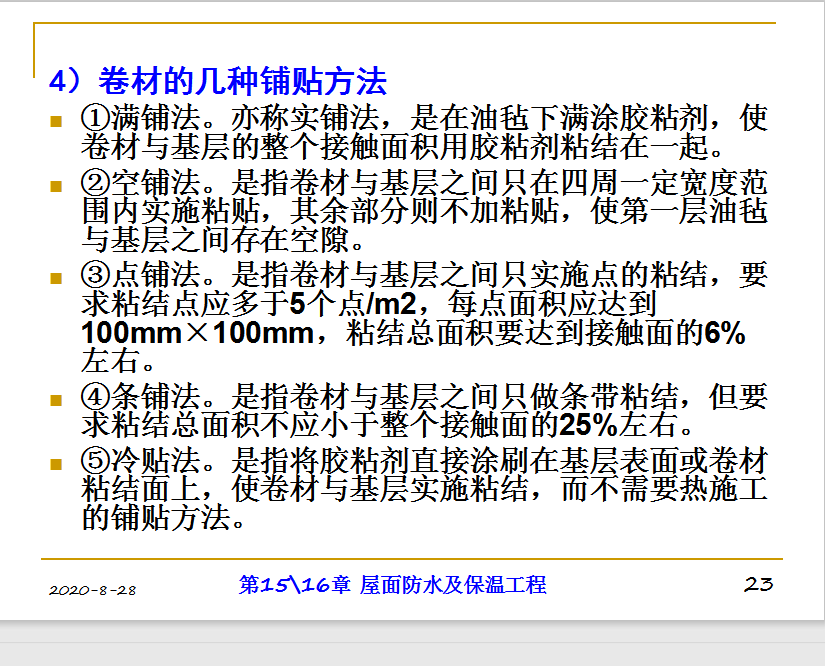Click the paragraph starting '②空铺法'
Image resolution: width=825 pixels, height=666 pixels.
pos(425,211)
